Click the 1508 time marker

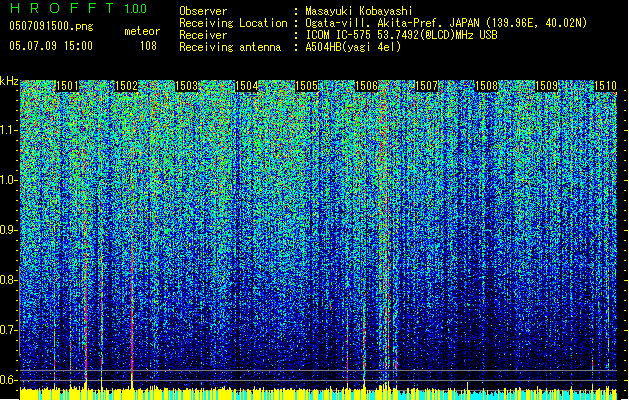click(486, 86)
